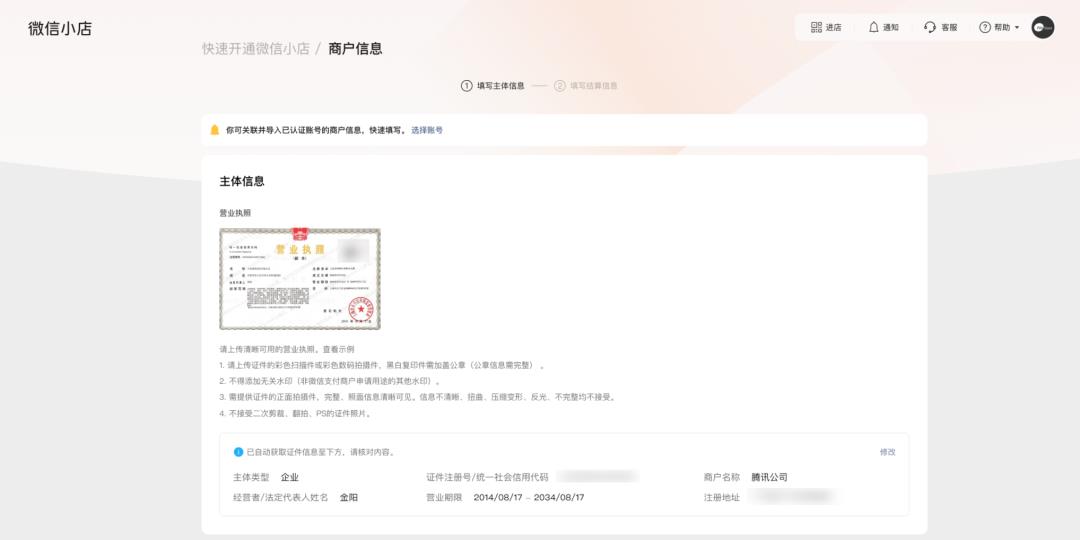Click the 客服 label text

pos(949,28)
